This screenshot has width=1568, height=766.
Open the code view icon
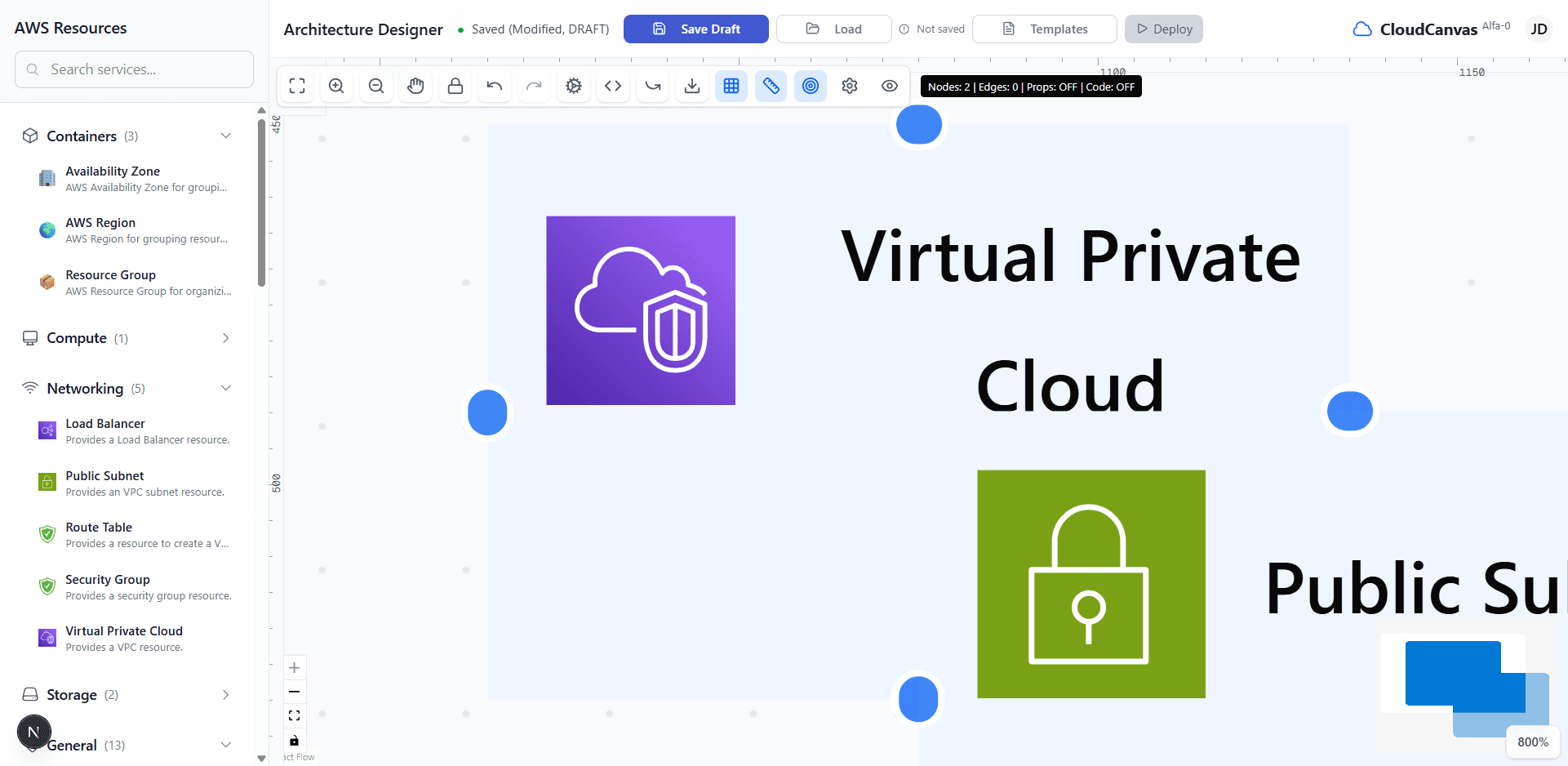point(613,86)
